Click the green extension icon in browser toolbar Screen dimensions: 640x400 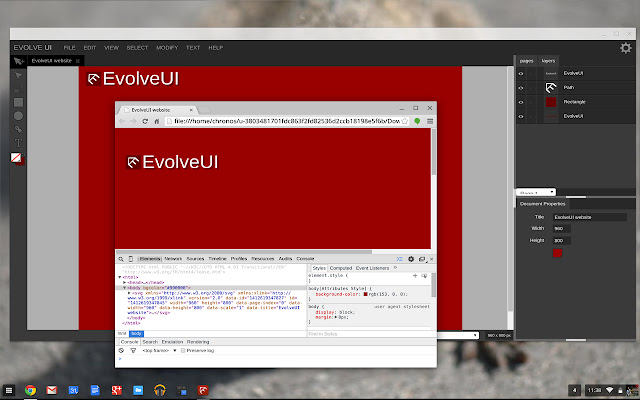417,121
